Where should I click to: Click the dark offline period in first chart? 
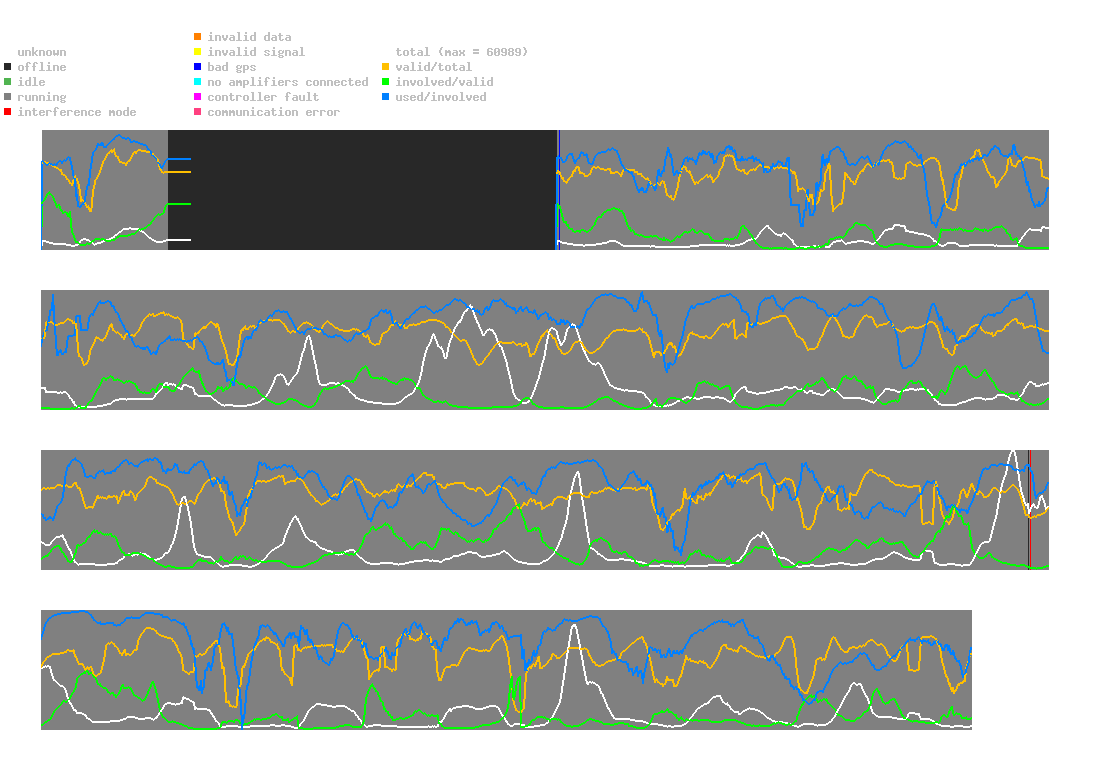(x=362, y=190)
